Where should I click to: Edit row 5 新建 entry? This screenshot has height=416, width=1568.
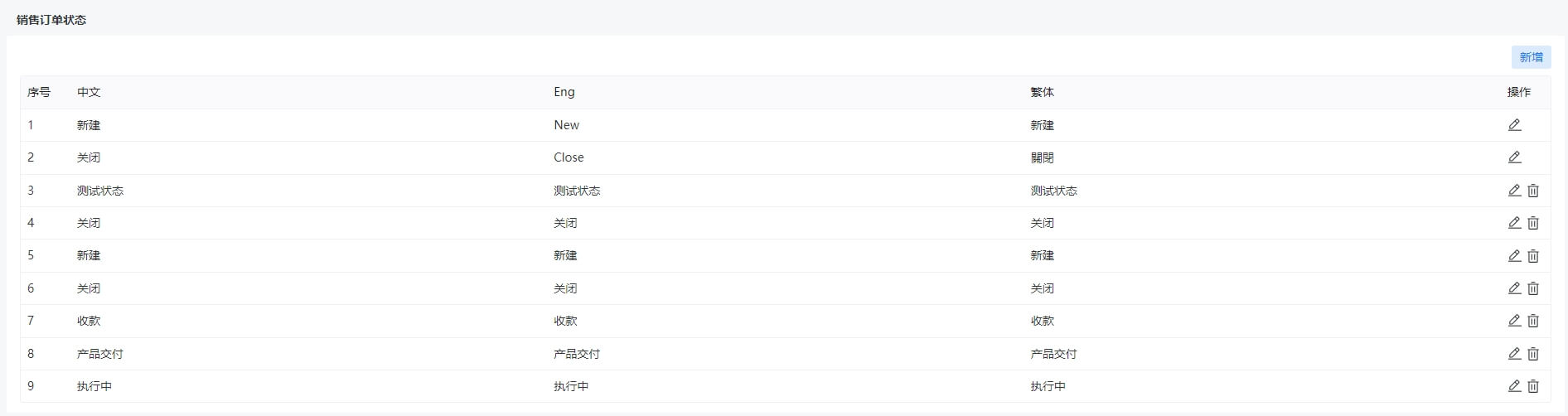[x=1514, y=256]
